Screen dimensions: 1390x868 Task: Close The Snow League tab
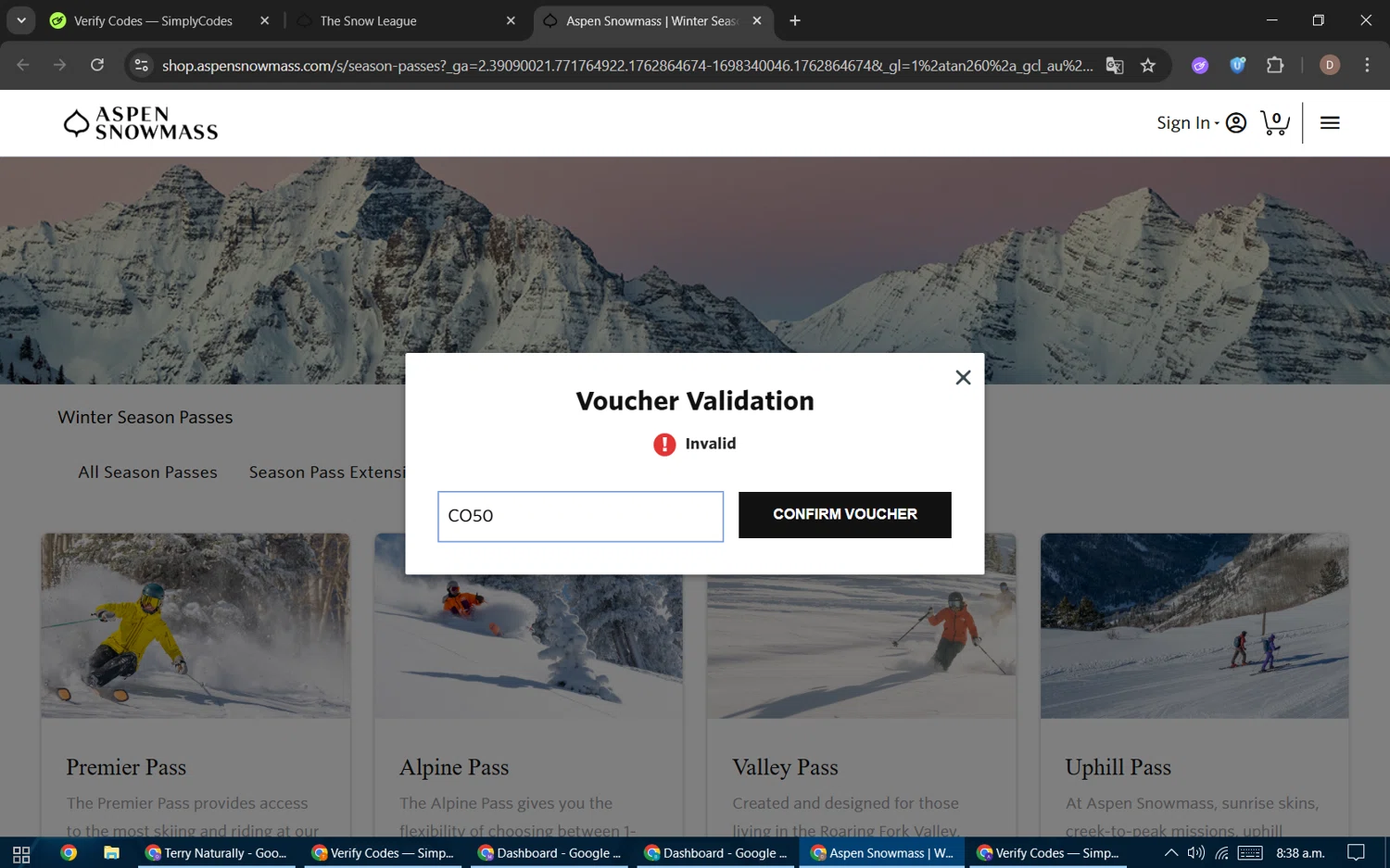coord(511,20)
